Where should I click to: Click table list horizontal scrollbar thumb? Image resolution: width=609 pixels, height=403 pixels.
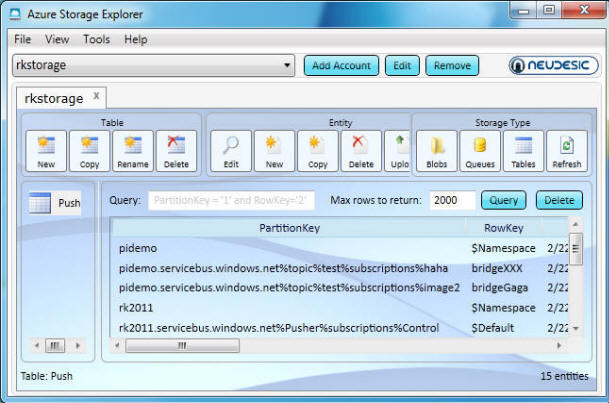point(55,345)
